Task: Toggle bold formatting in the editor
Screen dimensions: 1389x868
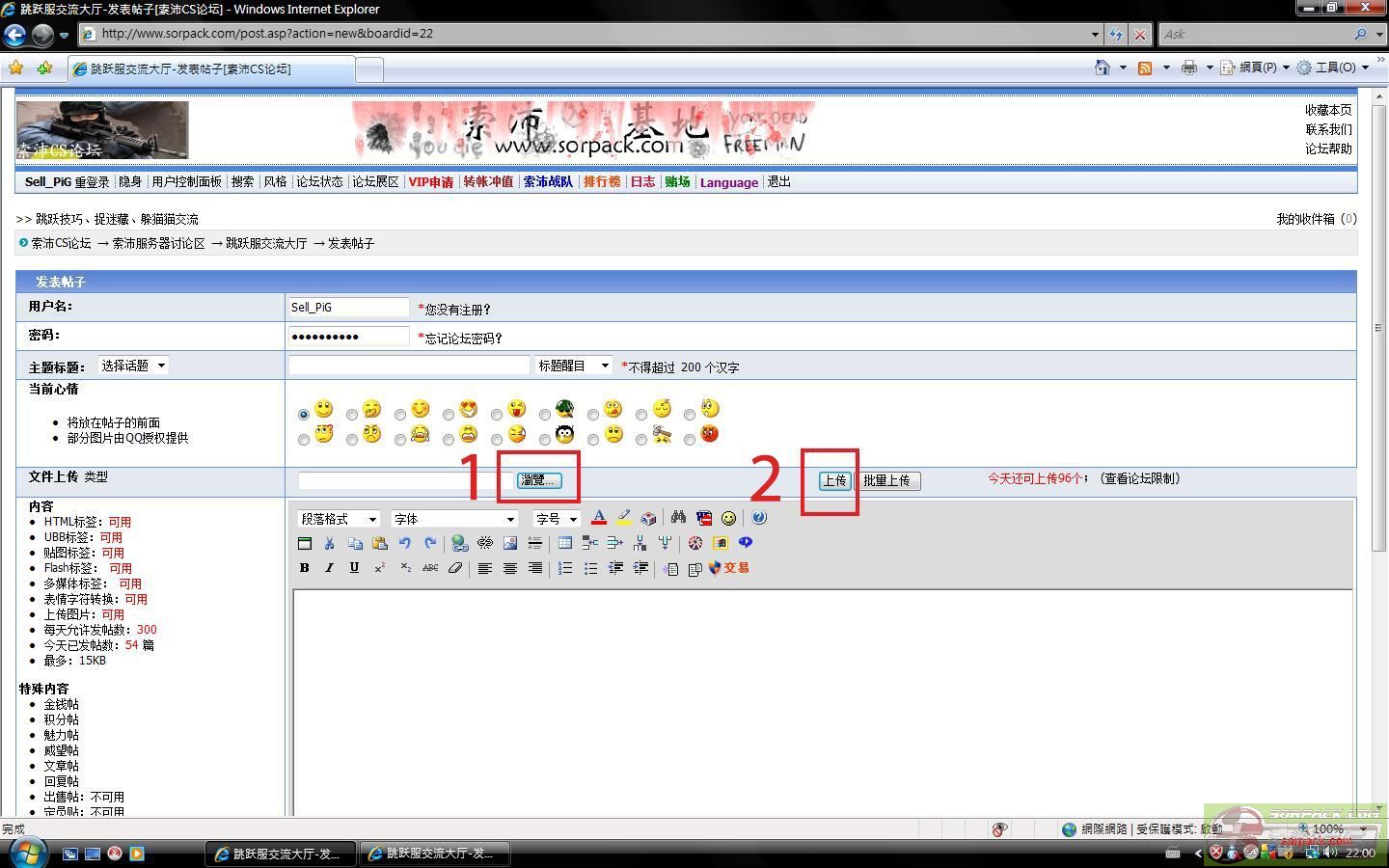Action: [304, 568]
